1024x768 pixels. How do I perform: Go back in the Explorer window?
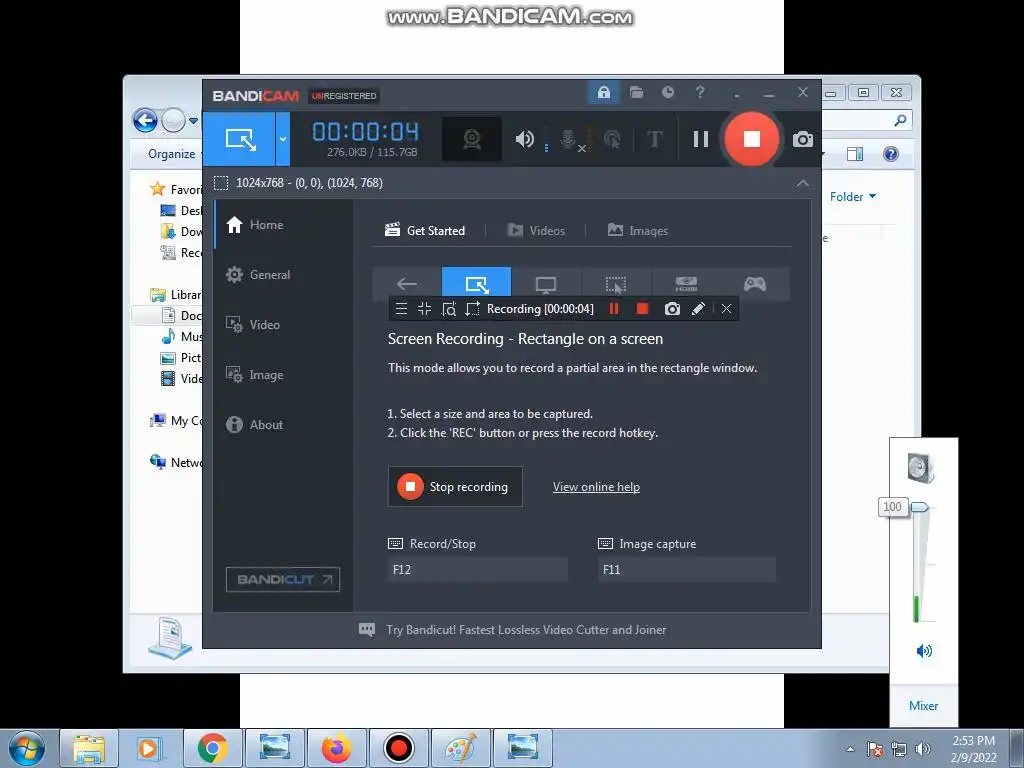[x=145, y=120]
